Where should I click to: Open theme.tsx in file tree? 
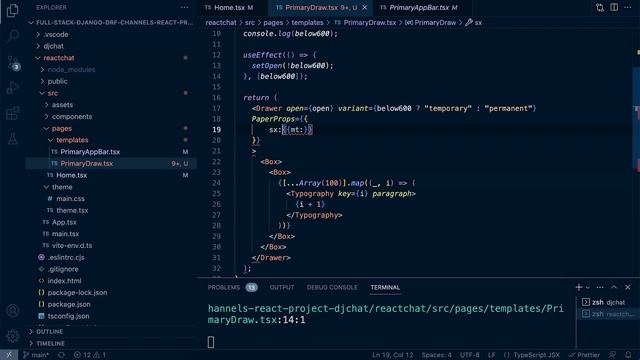[x=72, y=210]
